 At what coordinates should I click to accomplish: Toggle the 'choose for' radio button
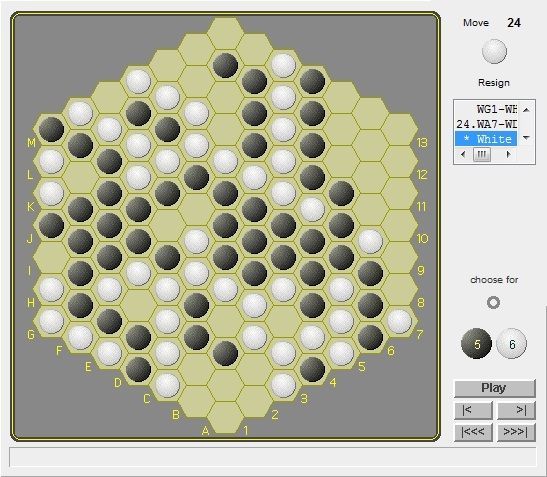click(493, 303)
